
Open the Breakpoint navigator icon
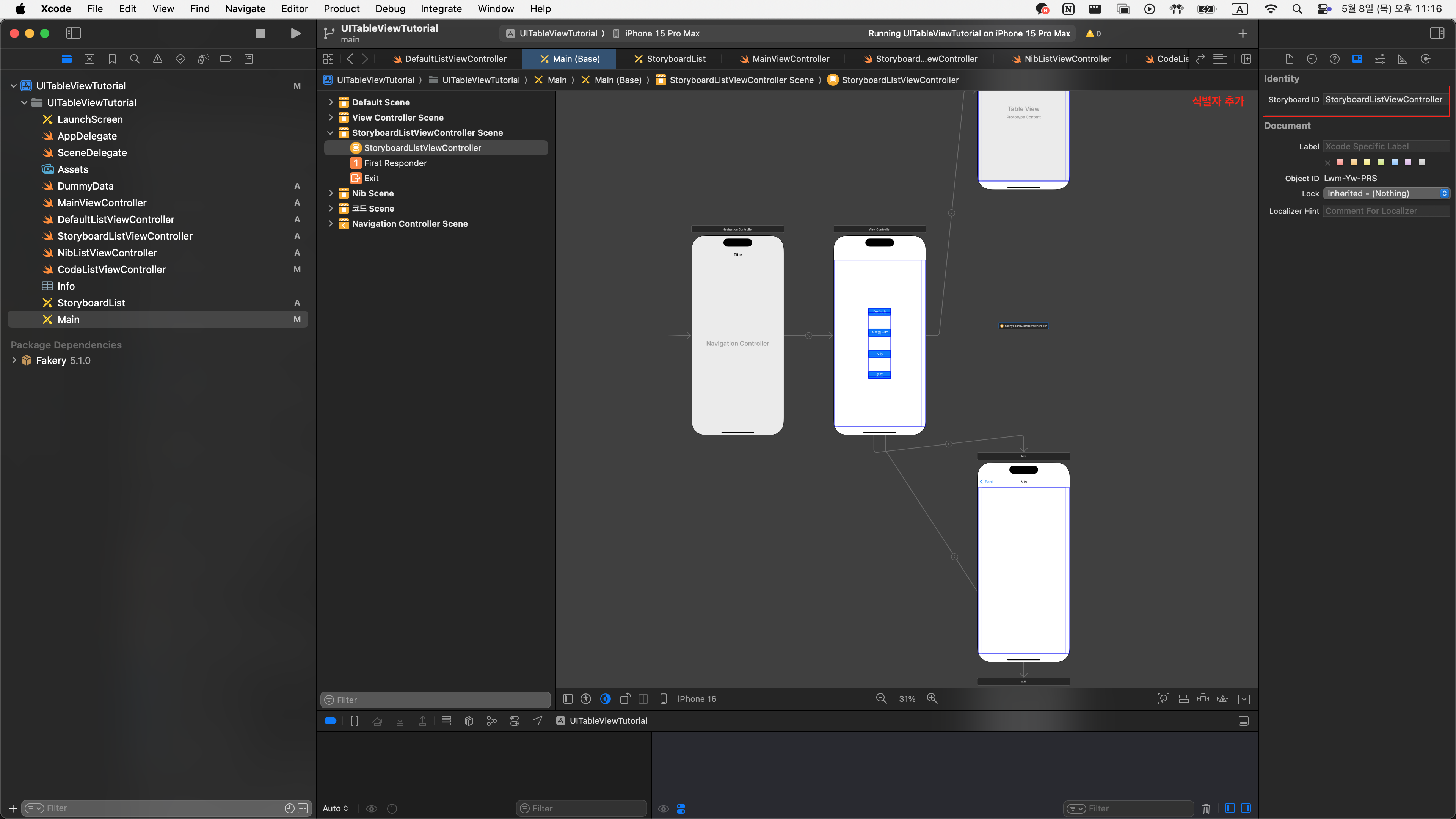226,59
